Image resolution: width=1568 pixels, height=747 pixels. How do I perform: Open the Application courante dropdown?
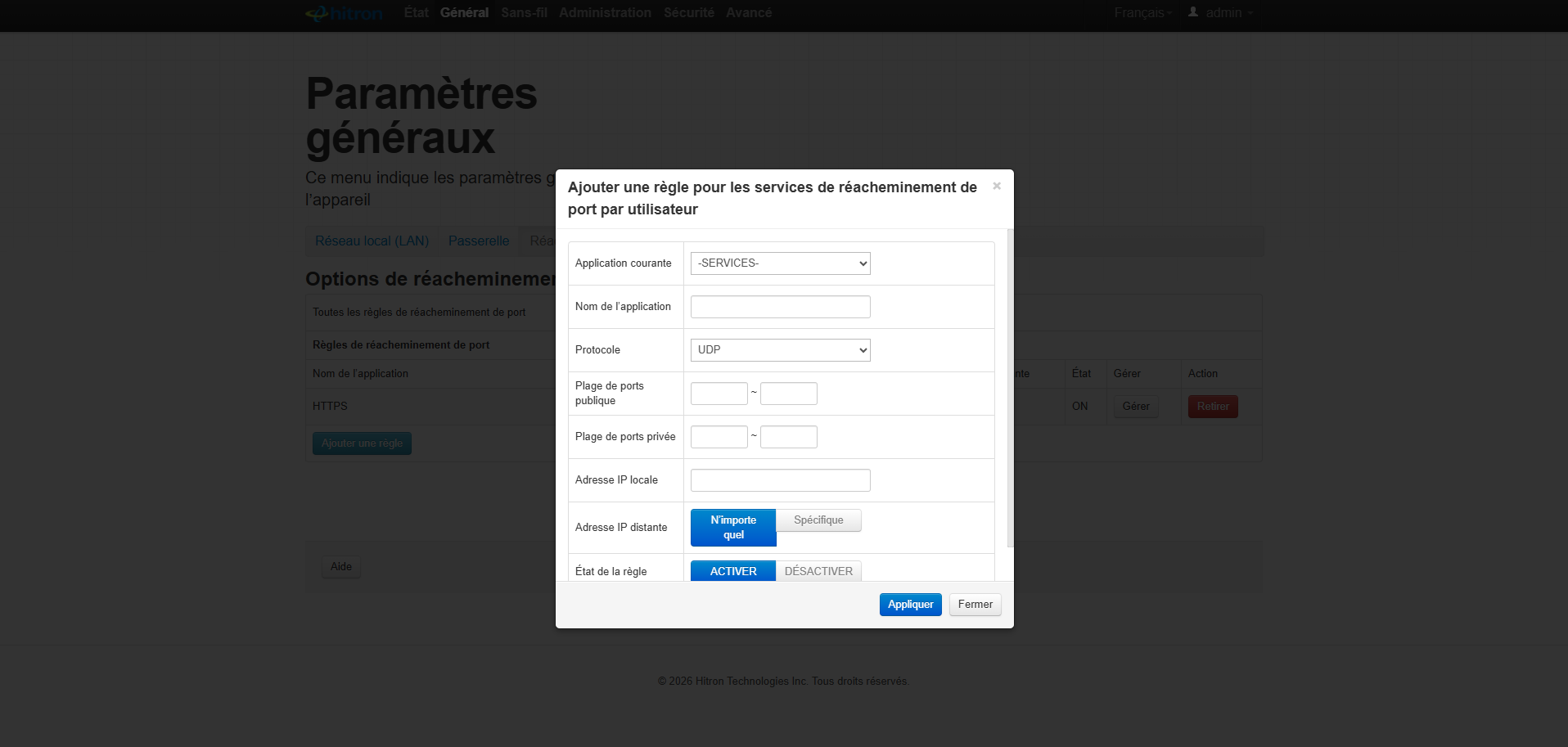pos(780,263)
